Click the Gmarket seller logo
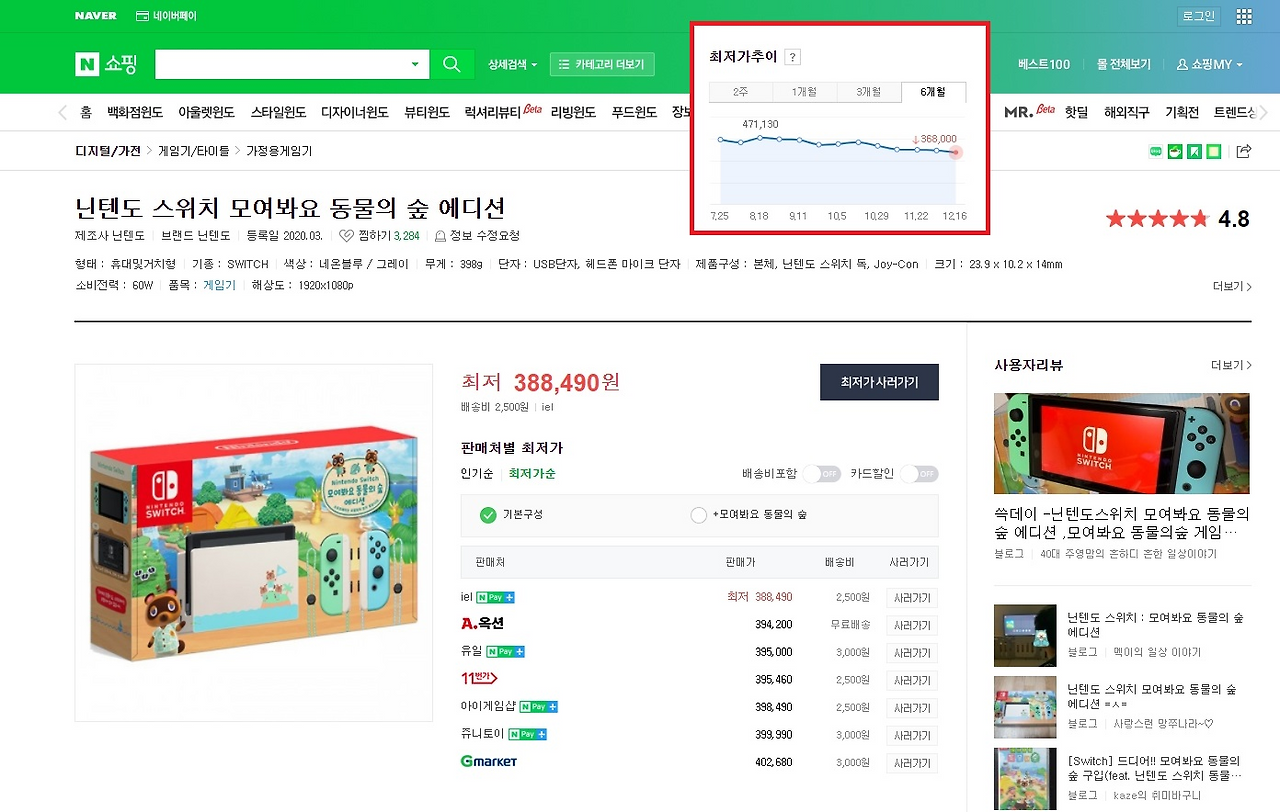This screenshot has width=1280, height=812. [x=489, y=762]
